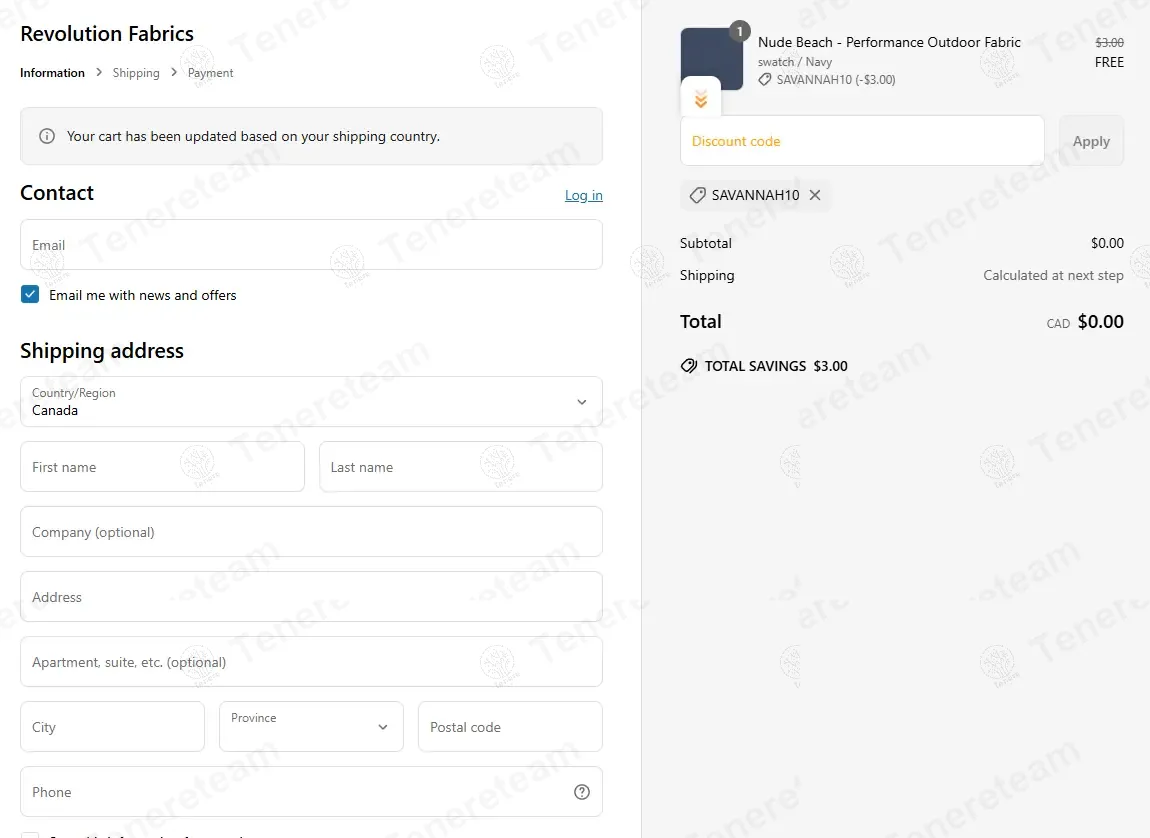Screen dimensions: 1150x838
Task: Click the tag icon under swatch / Navy
Action: pos(765,80)
